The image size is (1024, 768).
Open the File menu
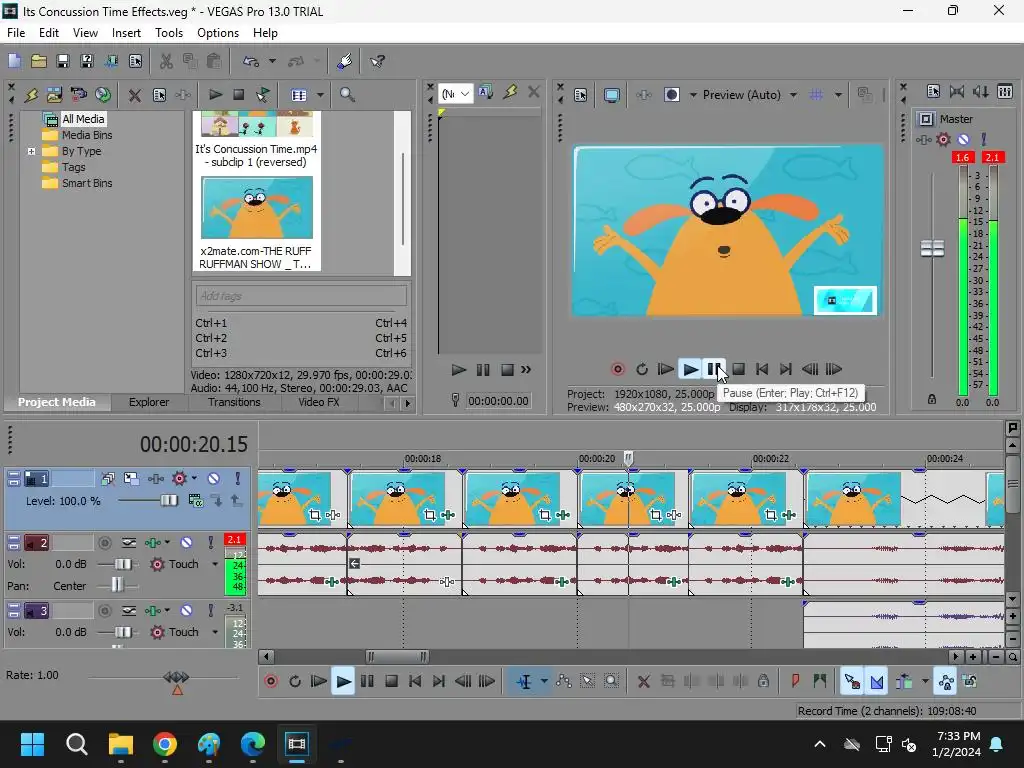(16, 33)
